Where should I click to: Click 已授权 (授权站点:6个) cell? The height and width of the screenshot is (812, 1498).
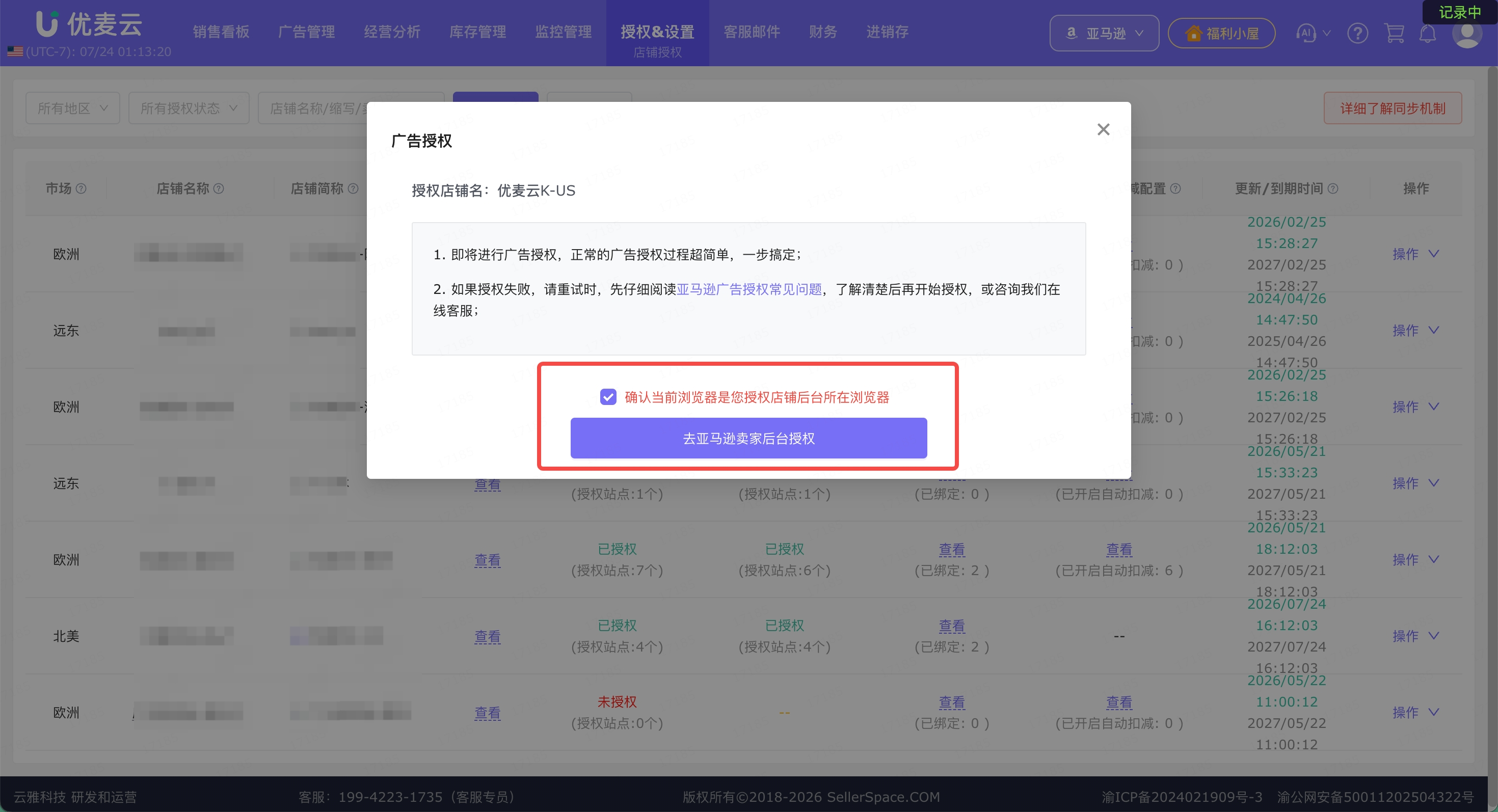pyautogui.click(x=785, y=560)
